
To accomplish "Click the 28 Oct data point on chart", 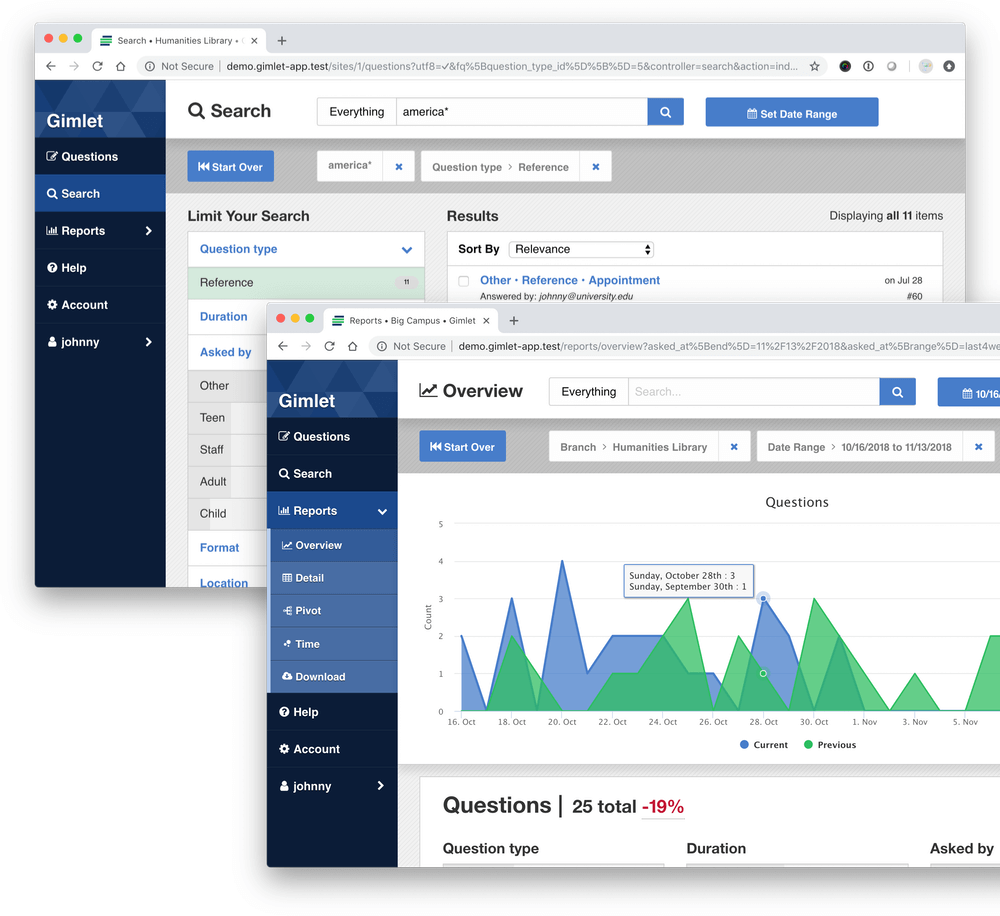I will coord(763,598).
